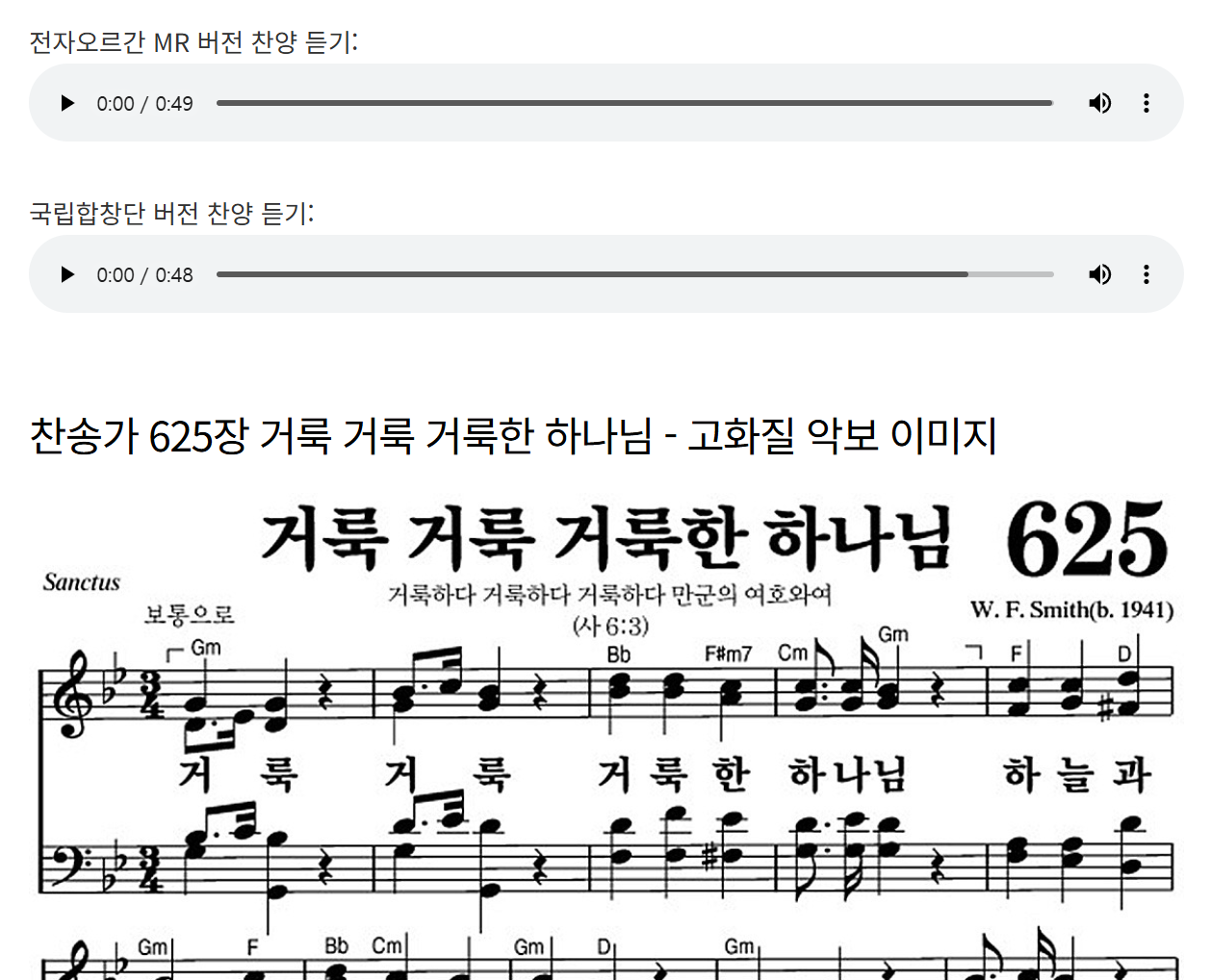
Task: Click the '전자오르간 MR 버전 찬양 듣기' label
Action: (x=193, y=42)
